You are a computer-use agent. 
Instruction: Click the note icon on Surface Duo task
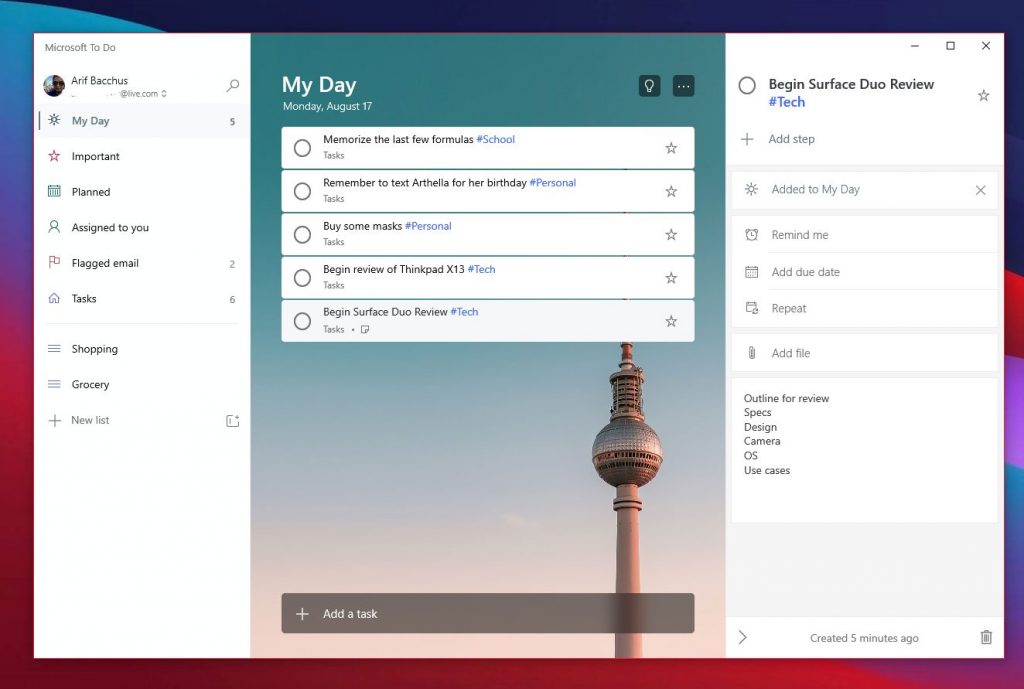365,329
